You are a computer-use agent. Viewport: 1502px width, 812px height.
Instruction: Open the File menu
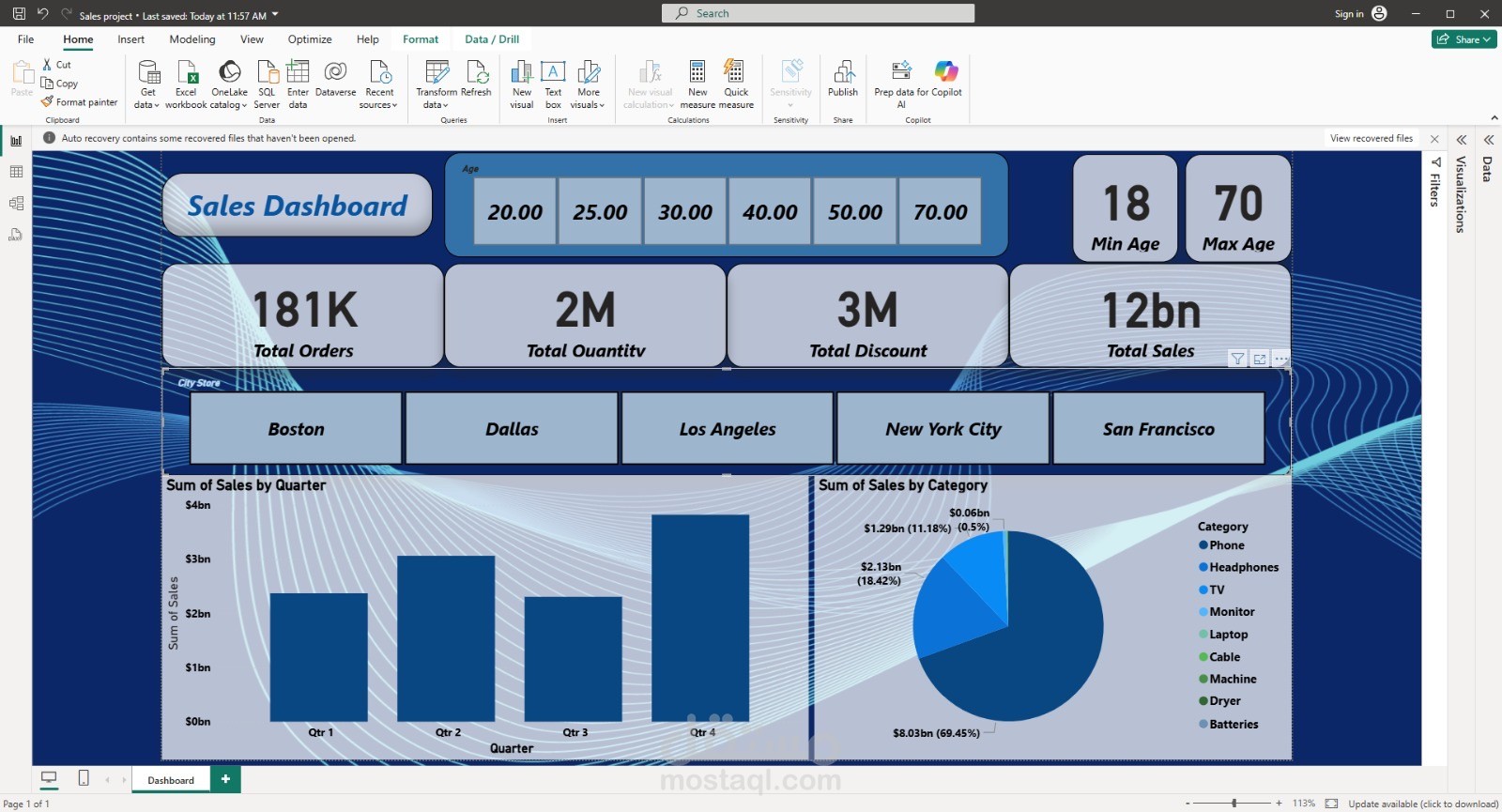coord(25,39)
